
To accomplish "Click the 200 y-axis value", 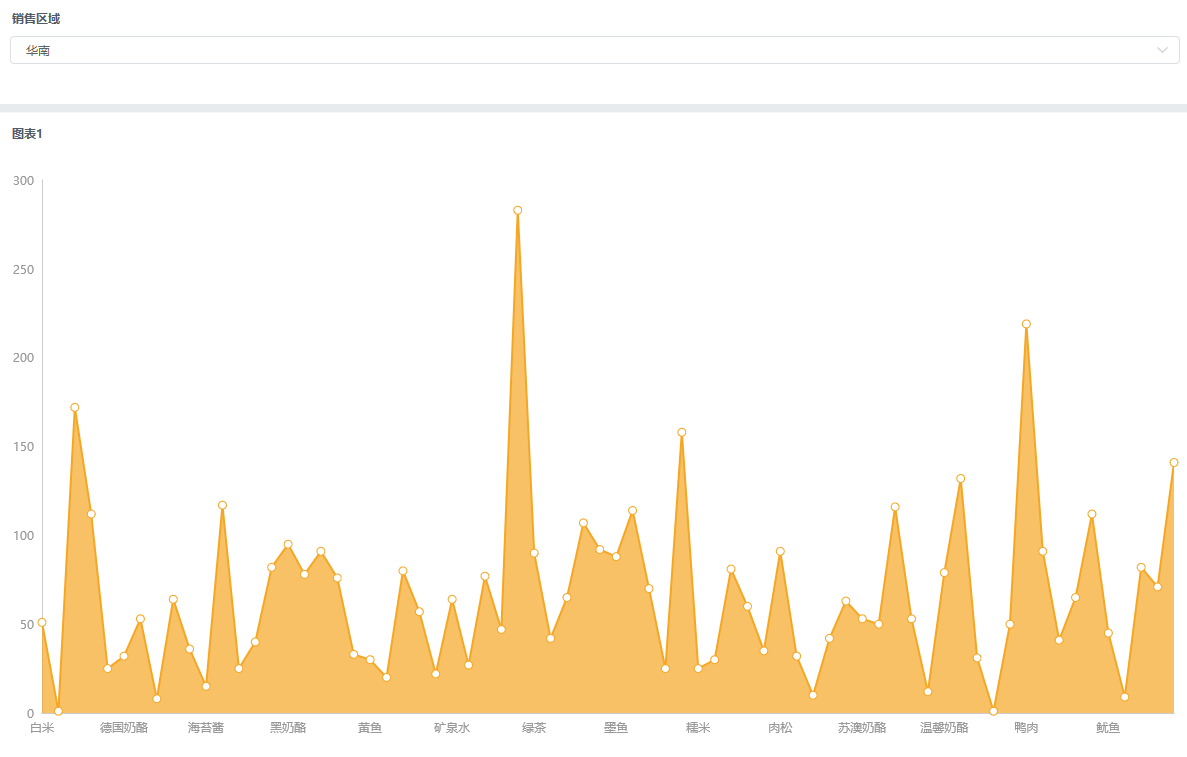I will click(23, 358).
